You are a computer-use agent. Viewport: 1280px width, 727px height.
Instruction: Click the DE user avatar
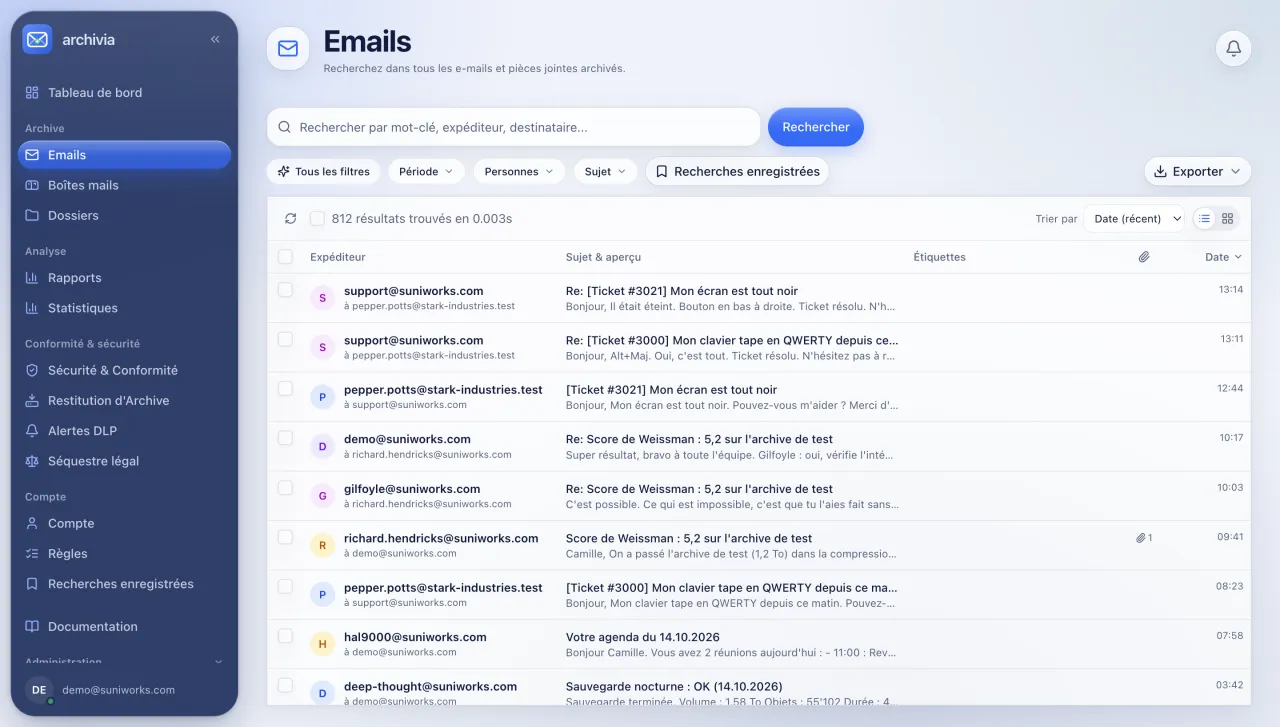39,690
